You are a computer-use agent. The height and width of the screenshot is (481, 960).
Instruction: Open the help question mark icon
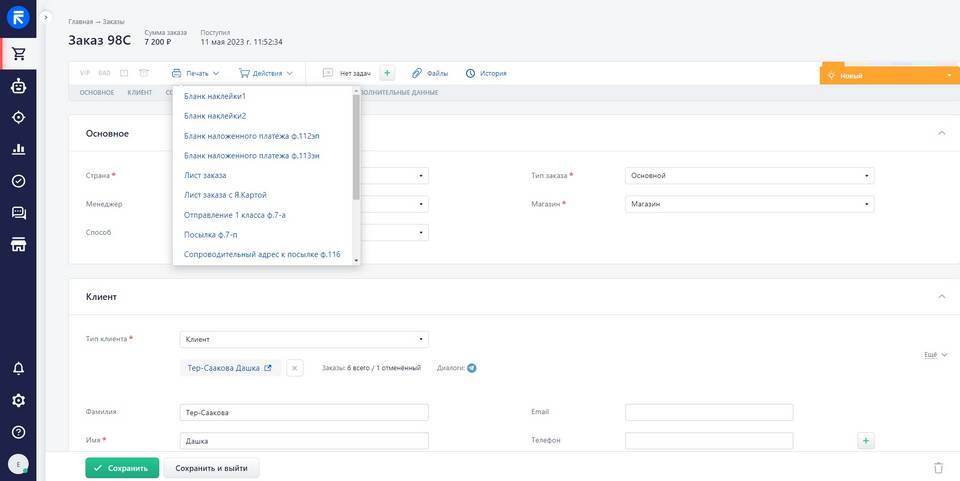(x=18, y=432)
